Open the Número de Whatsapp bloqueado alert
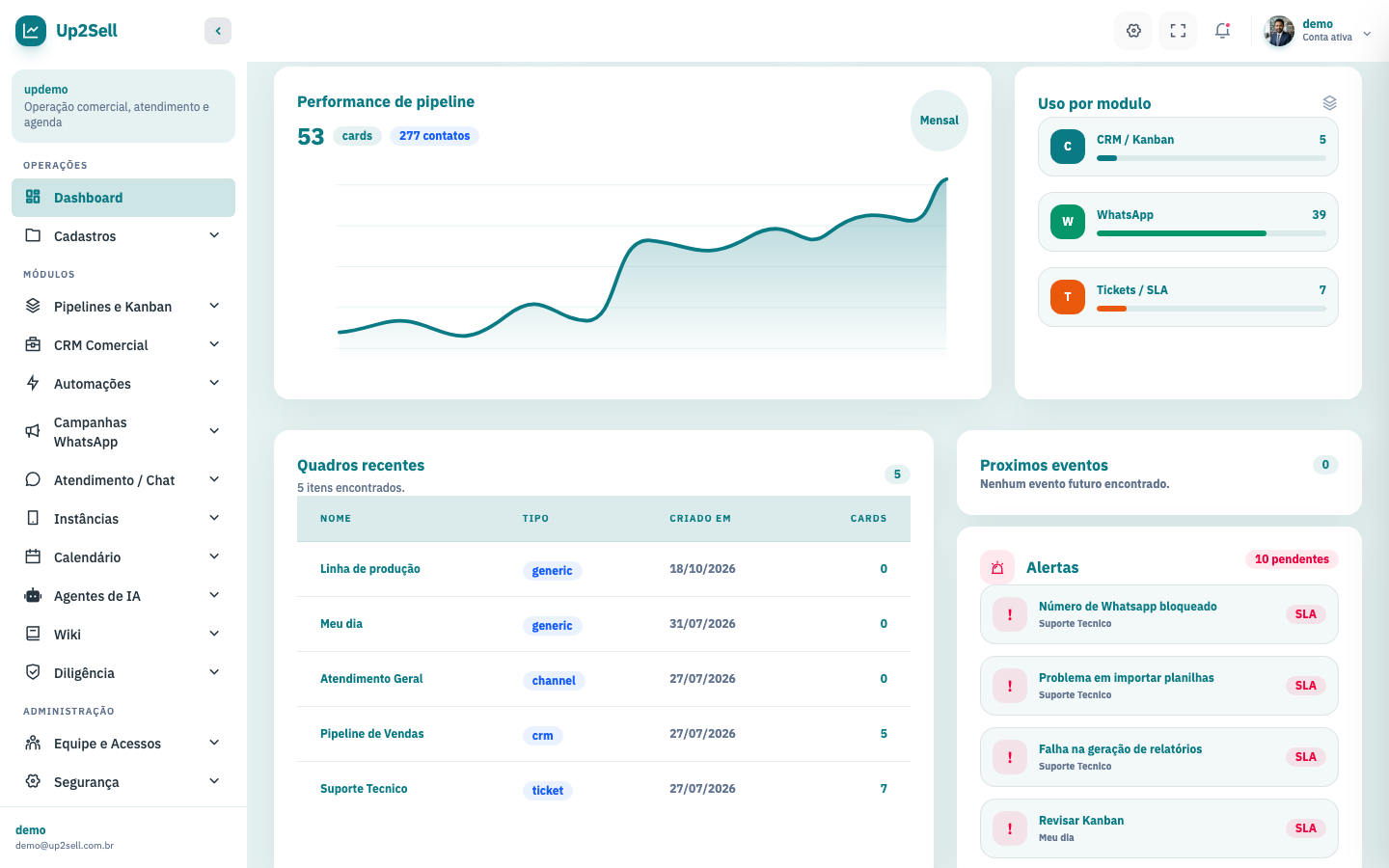 (1159, 614)
